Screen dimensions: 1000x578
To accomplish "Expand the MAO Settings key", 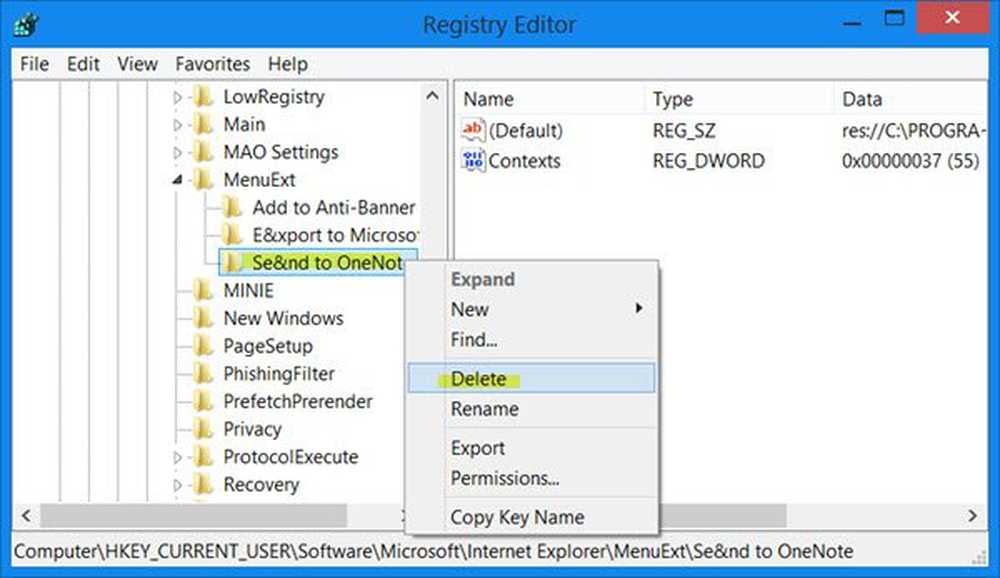I will (178, 152).
